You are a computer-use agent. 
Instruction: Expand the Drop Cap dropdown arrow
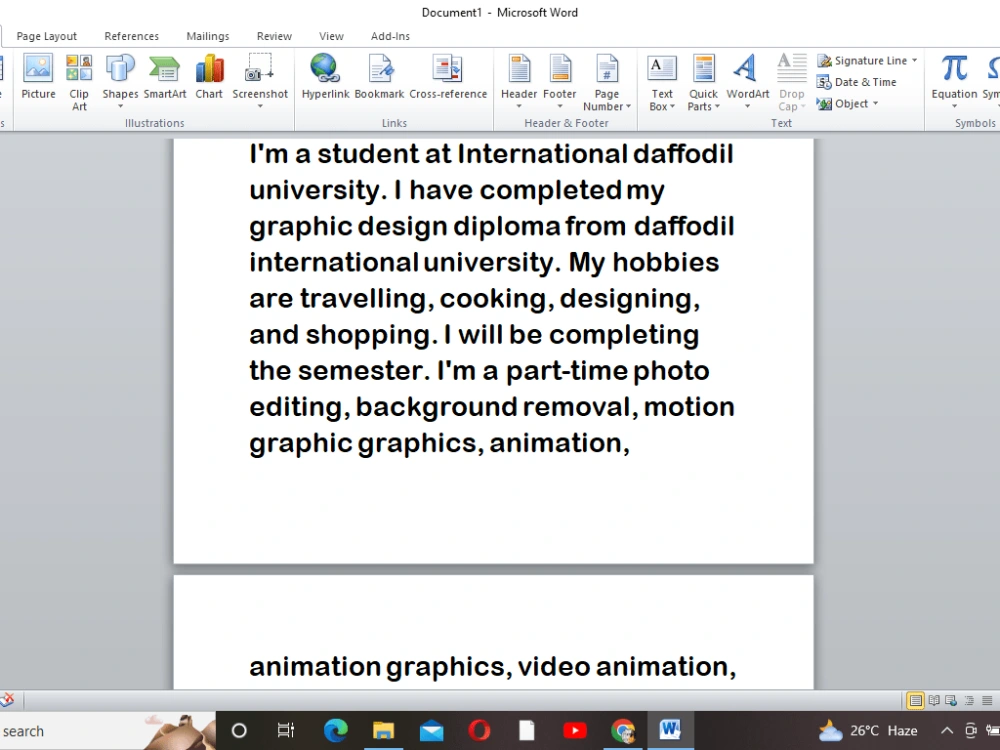(803, 107)
